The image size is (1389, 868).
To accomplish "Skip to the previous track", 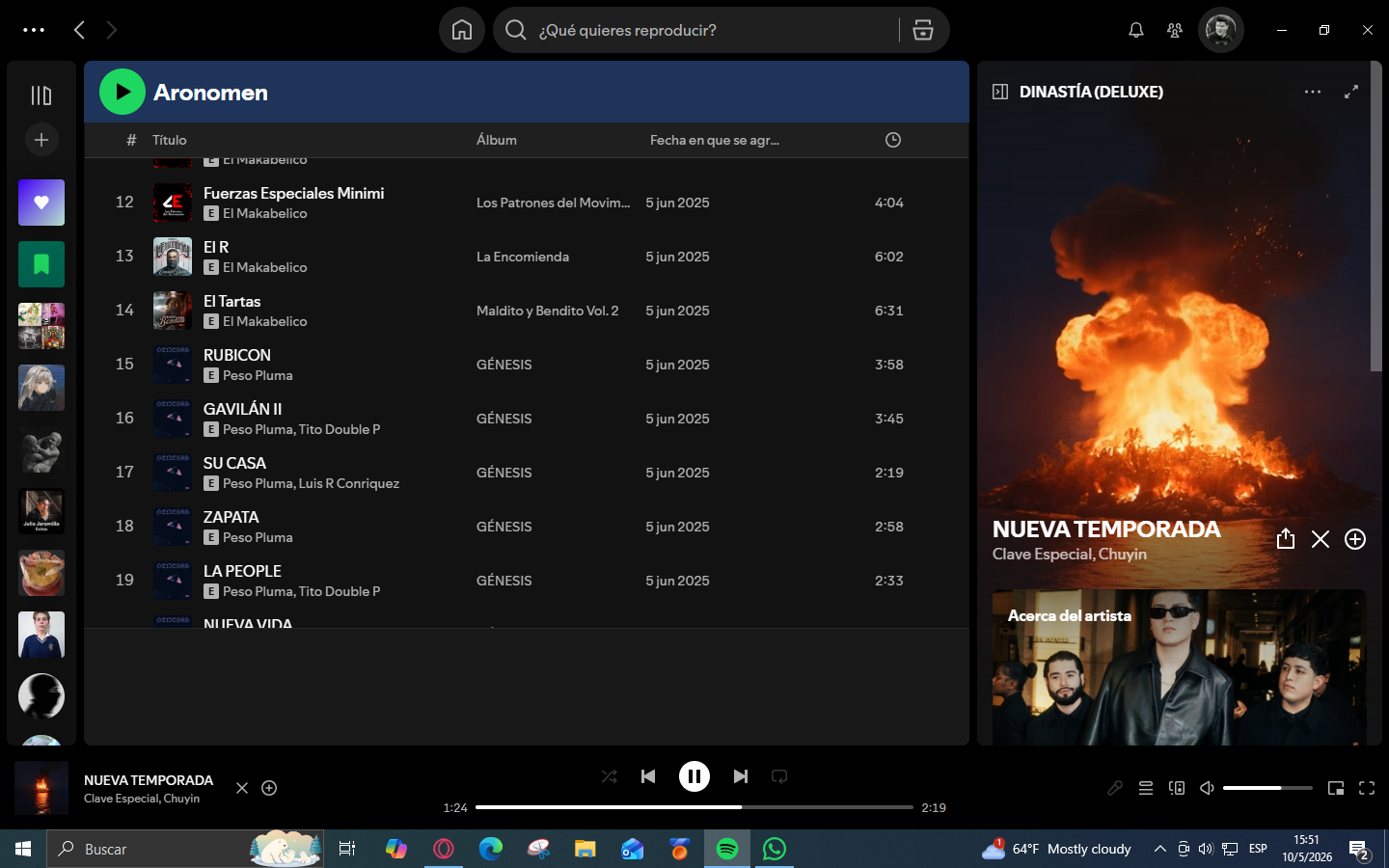I will click(x=648, y=776).
